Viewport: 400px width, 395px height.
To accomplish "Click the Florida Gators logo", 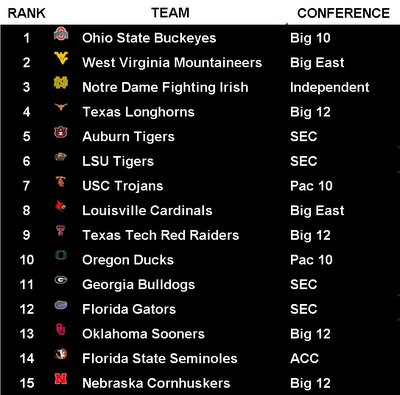I will coord(61,305).
